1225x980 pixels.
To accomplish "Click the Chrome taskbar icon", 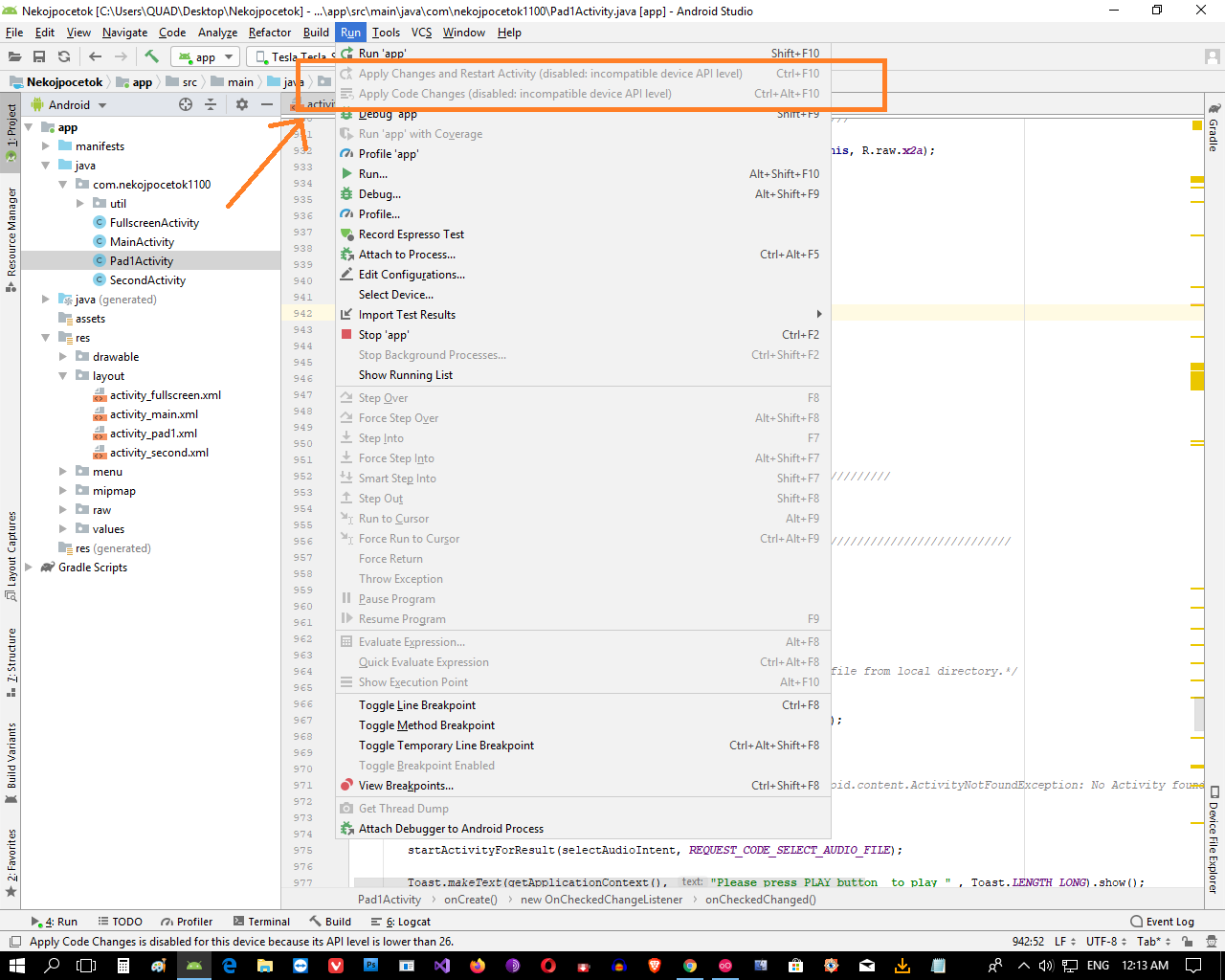I will [x=690, y=966].
